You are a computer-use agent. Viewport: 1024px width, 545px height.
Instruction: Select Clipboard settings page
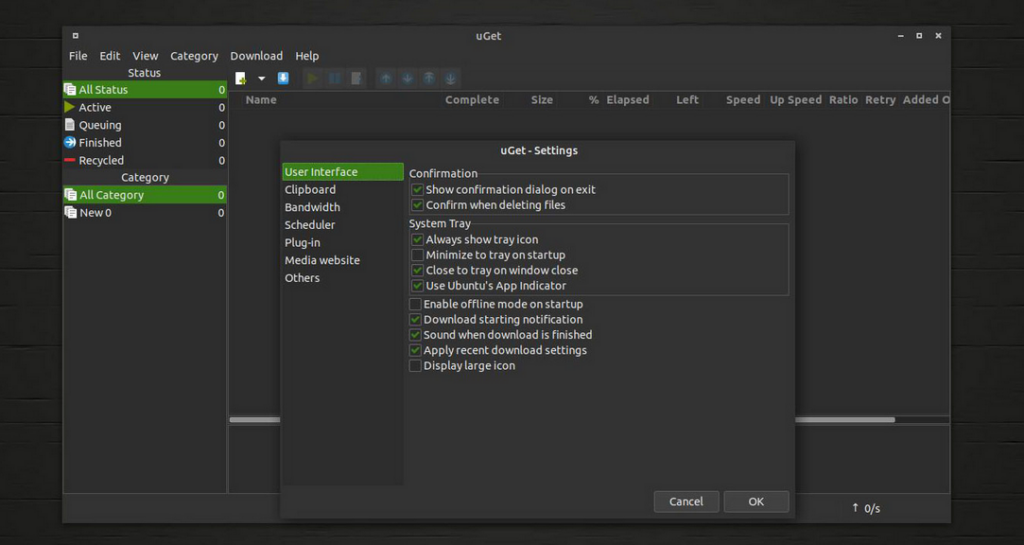pyautogui.click(x=343, y=189)
